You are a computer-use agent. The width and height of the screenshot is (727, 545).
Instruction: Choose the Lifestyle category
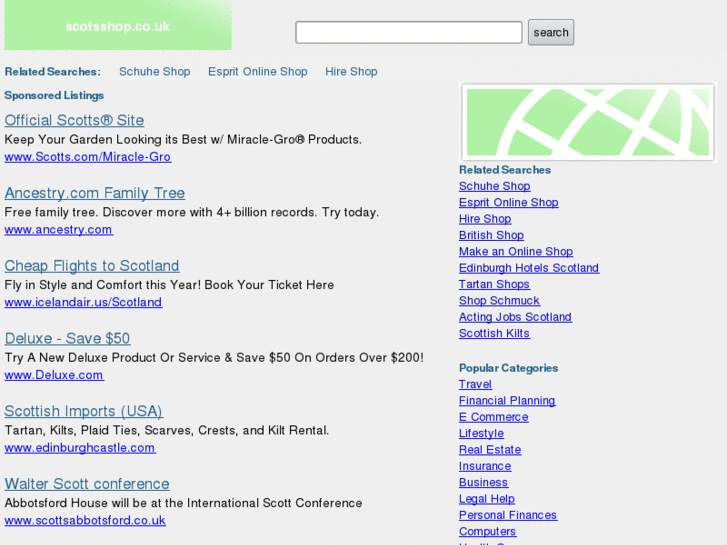(x=481, y=434)
